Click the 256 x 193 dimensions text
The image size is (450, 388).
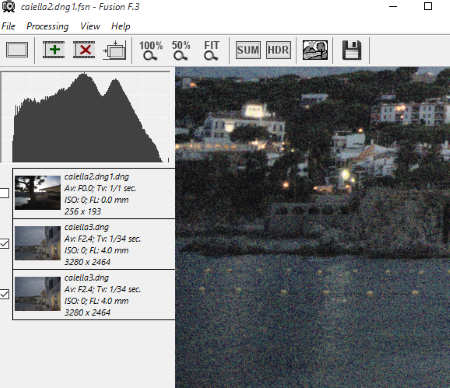click(x=83, y=211)
